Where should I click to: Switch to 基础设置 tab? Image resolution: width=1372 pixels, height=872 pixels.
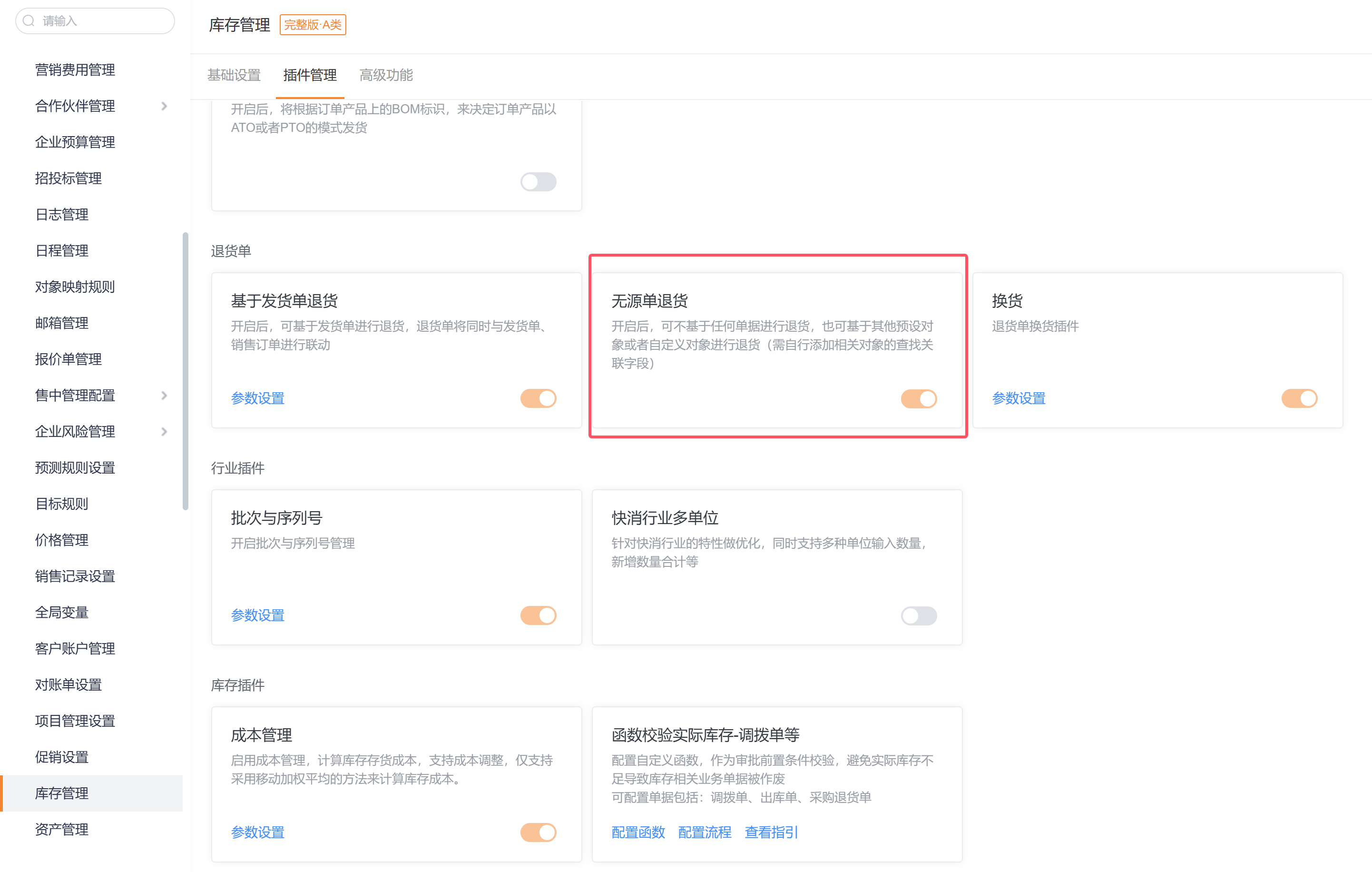pyautogui.click(x=234, y=75)
